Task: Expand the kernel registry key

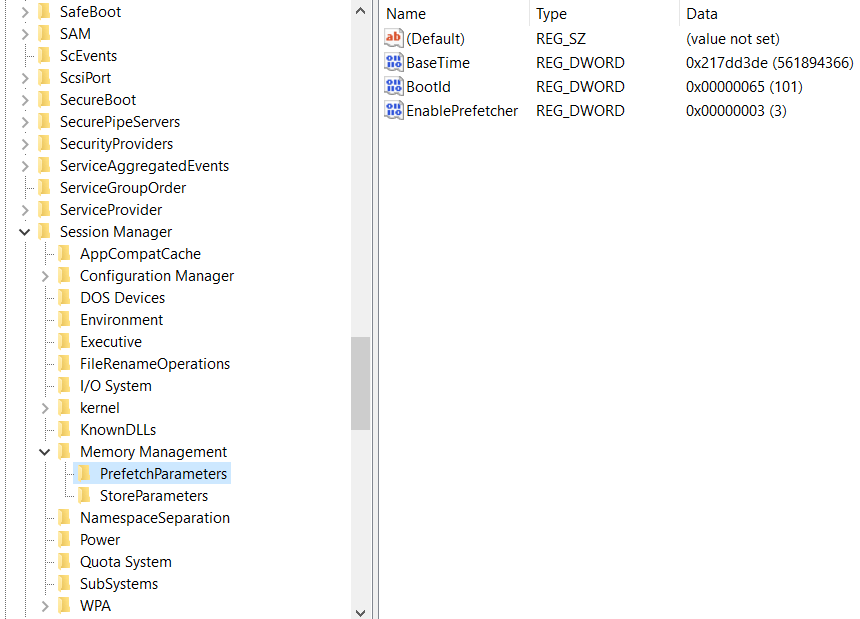Action: [x=45, y=408]
